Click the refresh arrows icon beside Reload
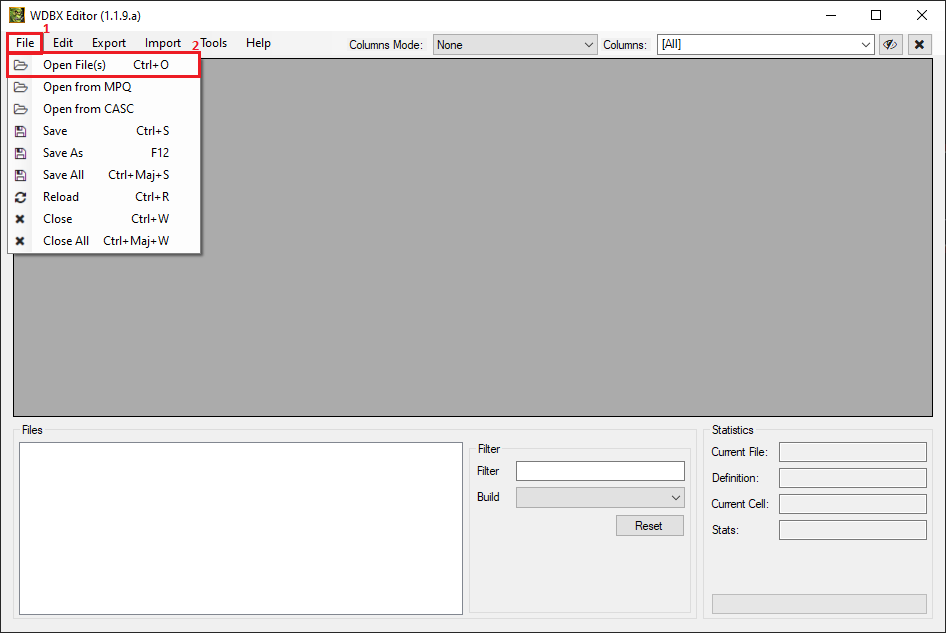Viewport: 947px width, 633px height. 21,198
